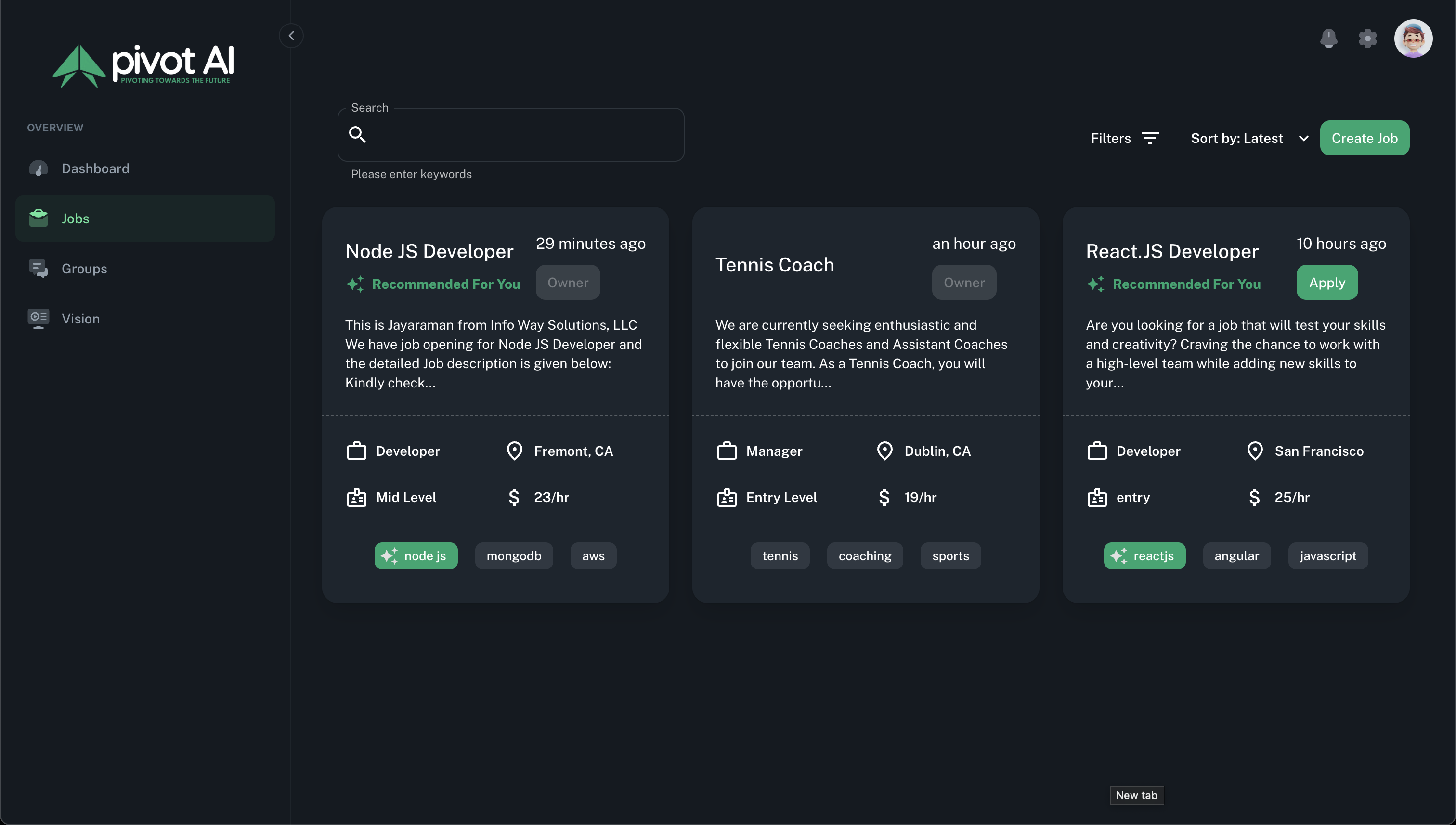Click the Groups chat icon in sidebar
The width and height of the screenshot is (1456, 825).
pos(39,269)
